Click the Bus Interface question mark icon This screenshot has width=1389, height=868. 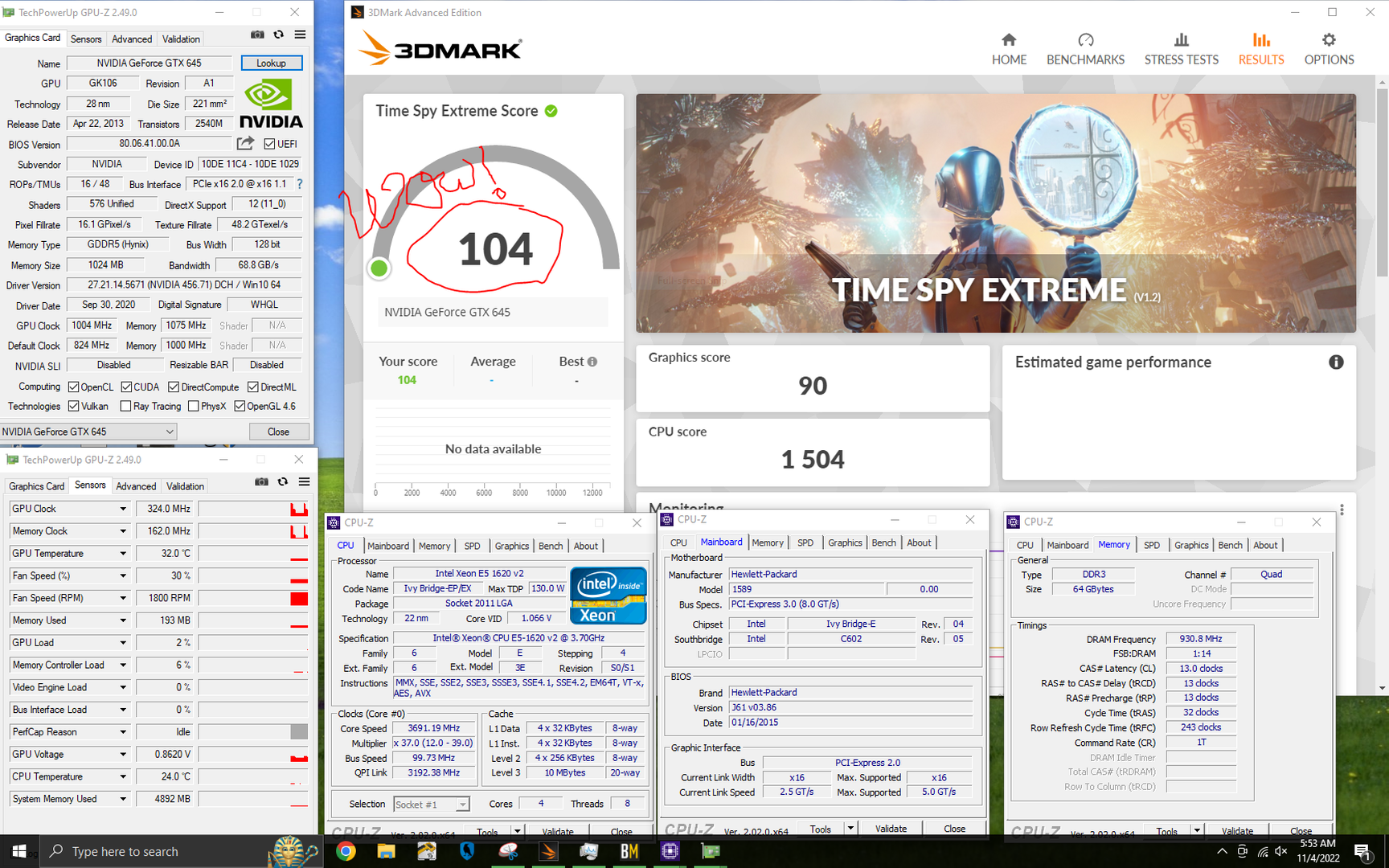pyautogui.click(x=300, y=184)
